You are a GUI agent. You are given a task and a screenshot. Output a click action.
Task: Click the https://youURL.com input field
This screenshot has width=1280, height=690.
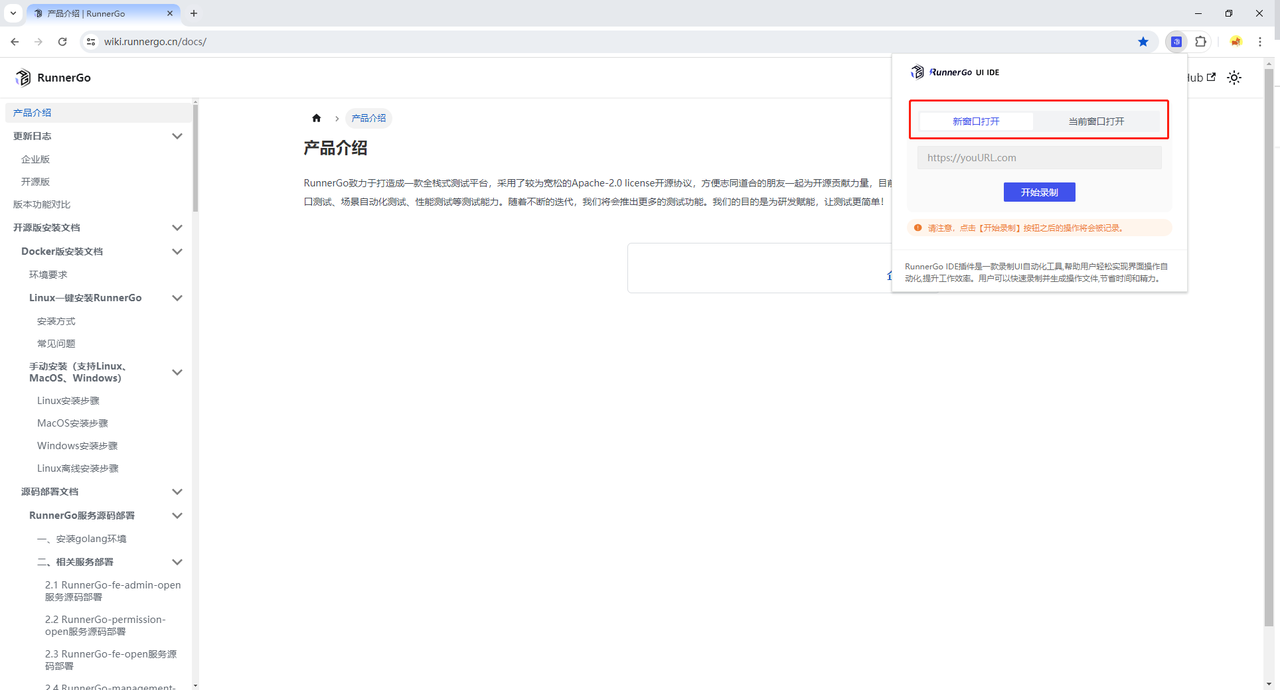pos(1039,158)
